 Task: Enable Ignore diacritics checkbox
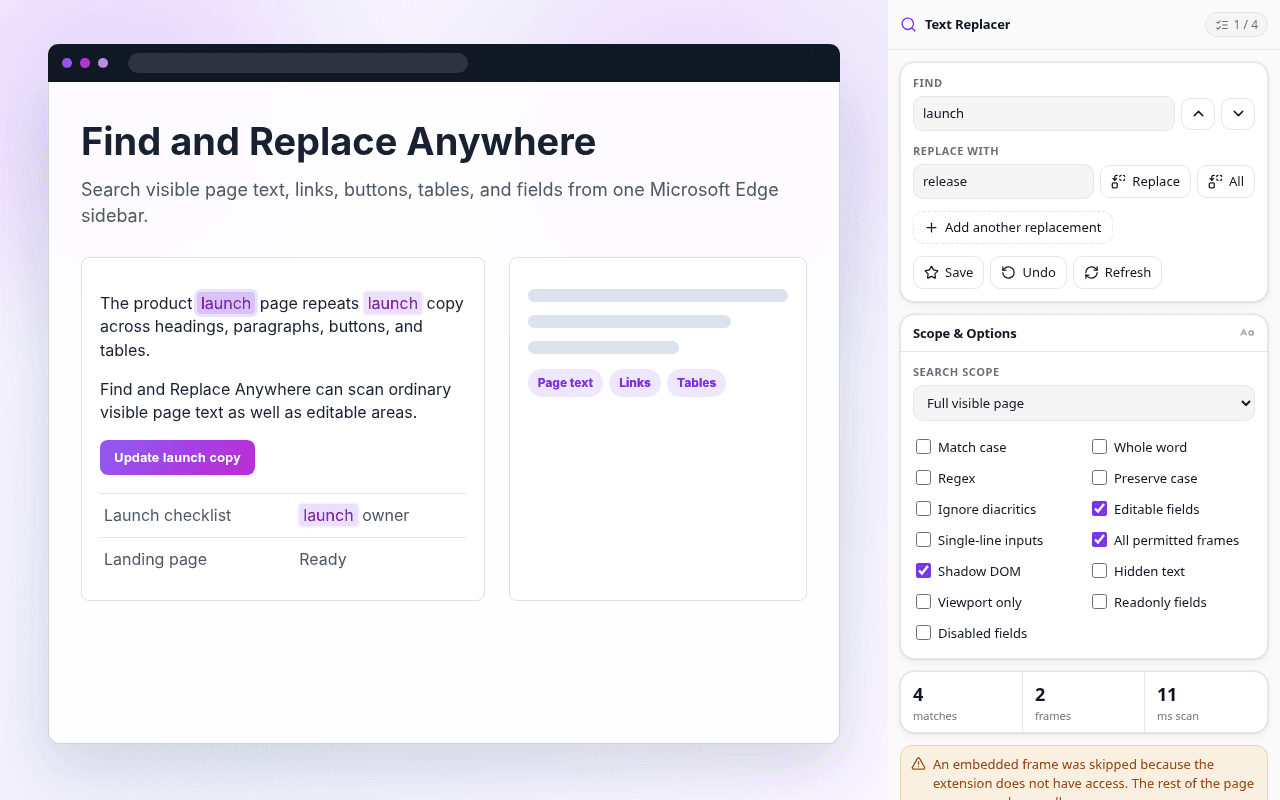click(923, 509)
